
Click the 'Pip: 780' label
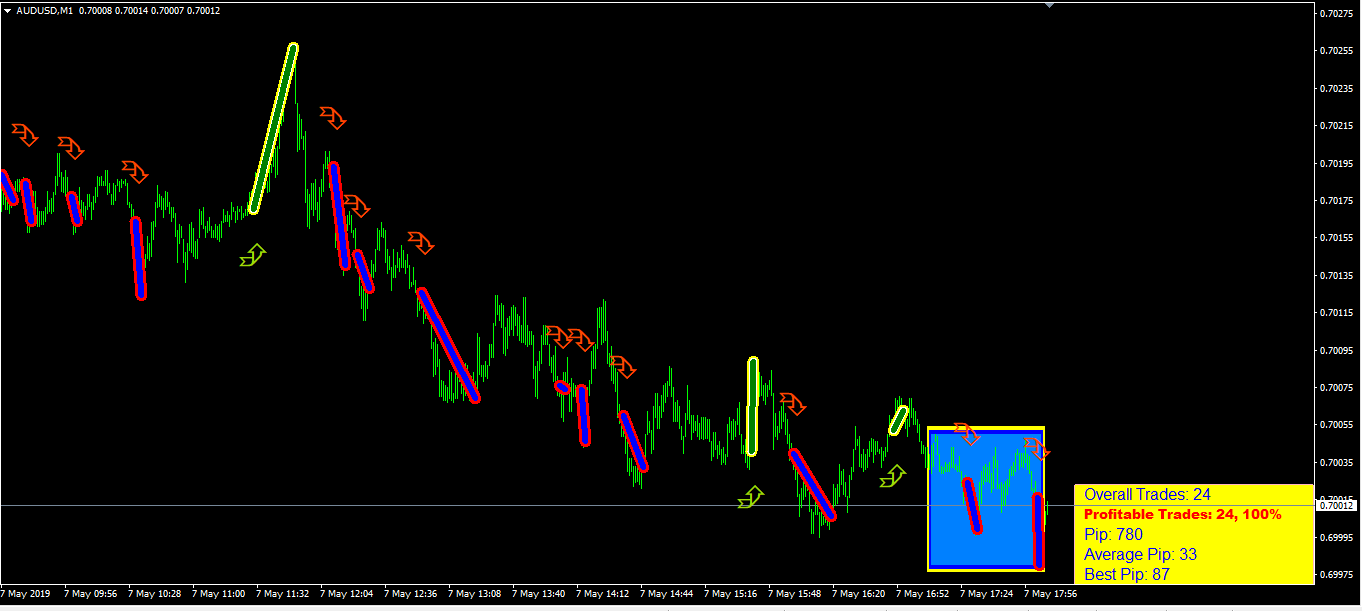1113,534
